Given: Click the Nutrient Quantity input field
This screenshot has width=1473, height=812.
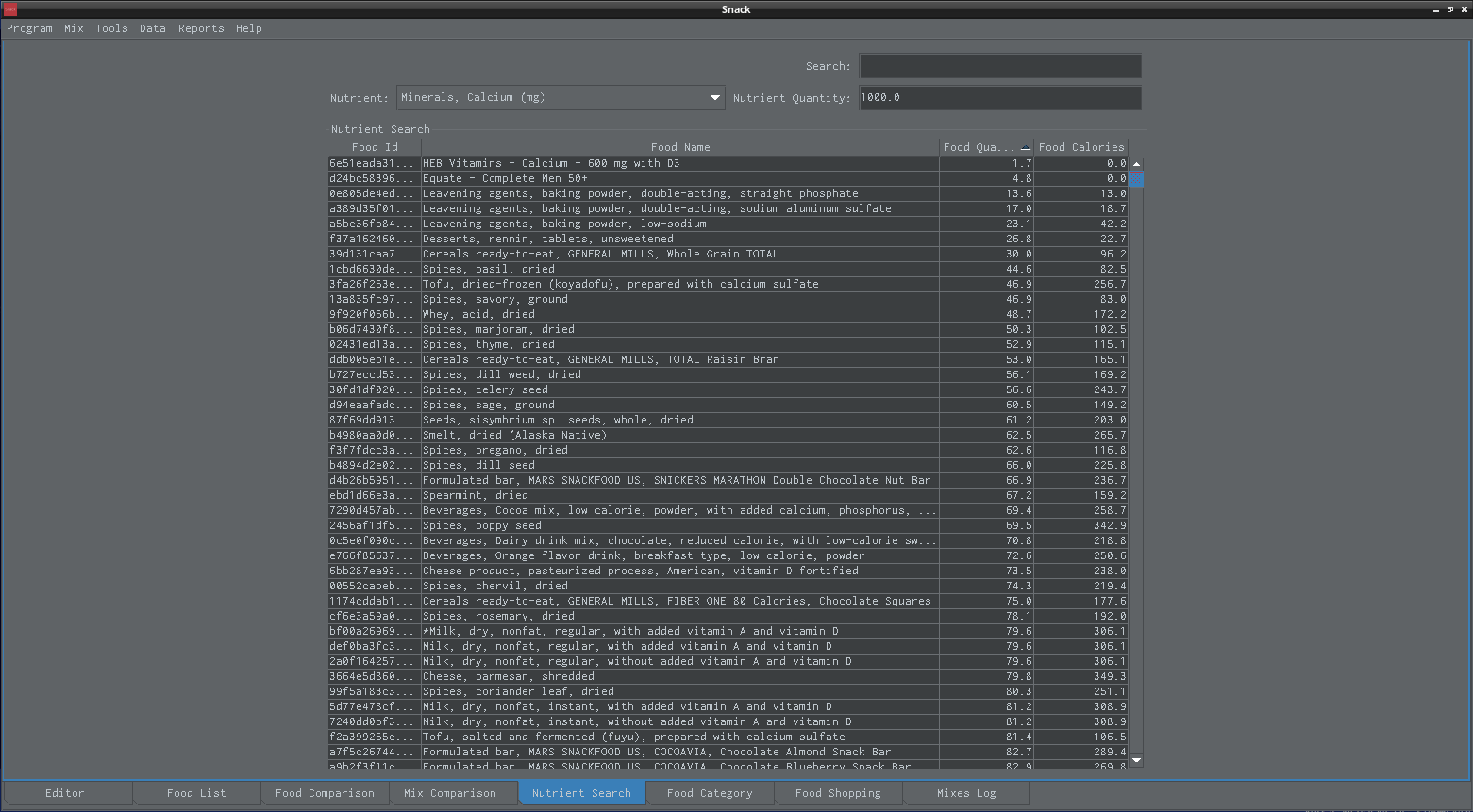Looking at the screenshot, I should click(999, 98).
